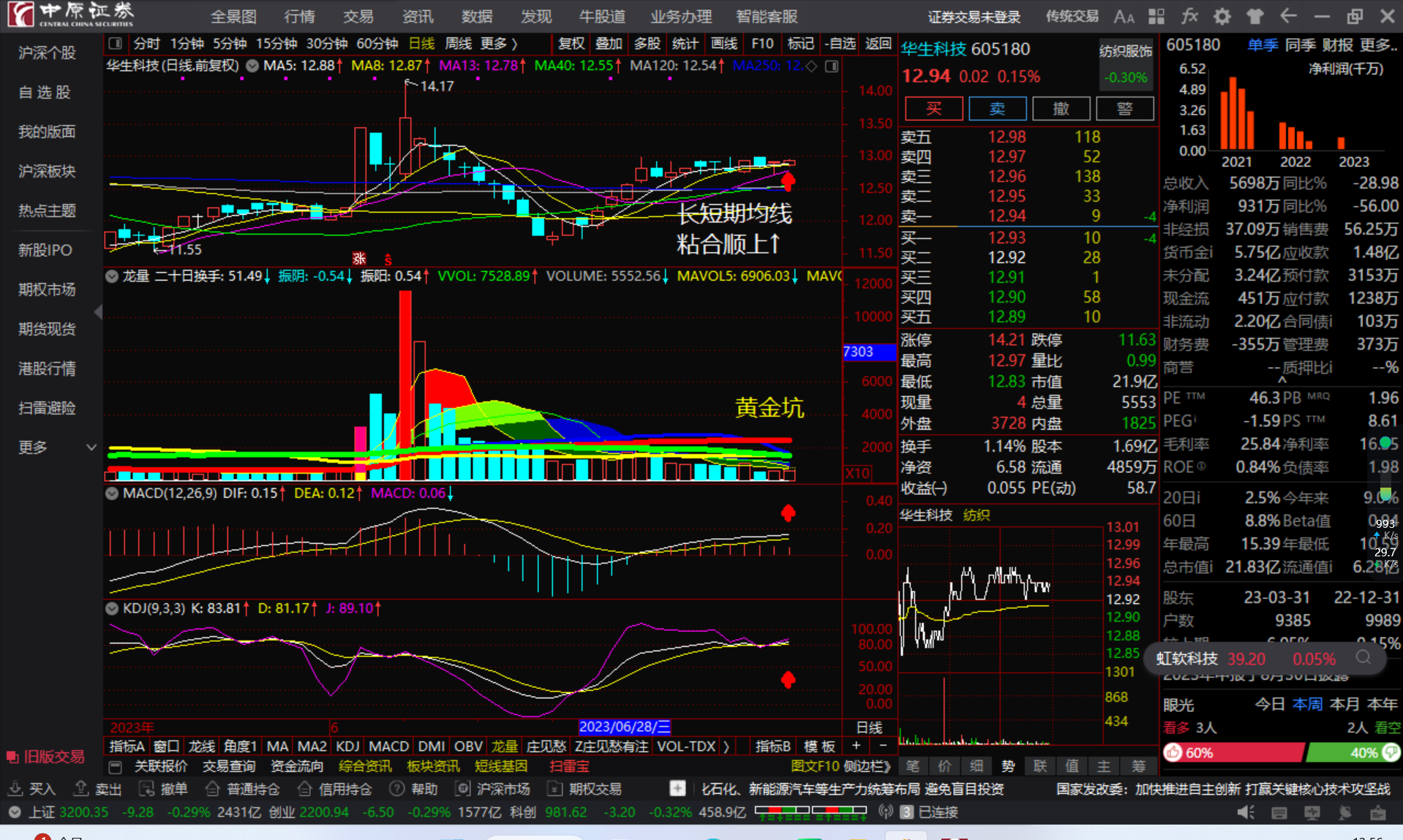Click the 旧版交易 red icon
This screenshot has height=840, width=1403.
(11, 757)
